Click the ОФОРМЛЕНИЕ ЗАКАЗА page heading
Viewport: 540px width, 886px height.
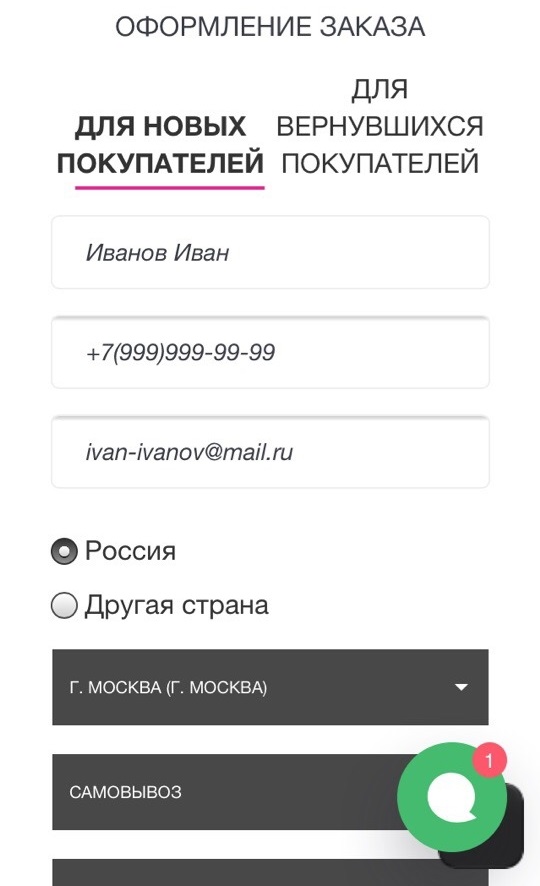tap(270, 27)
